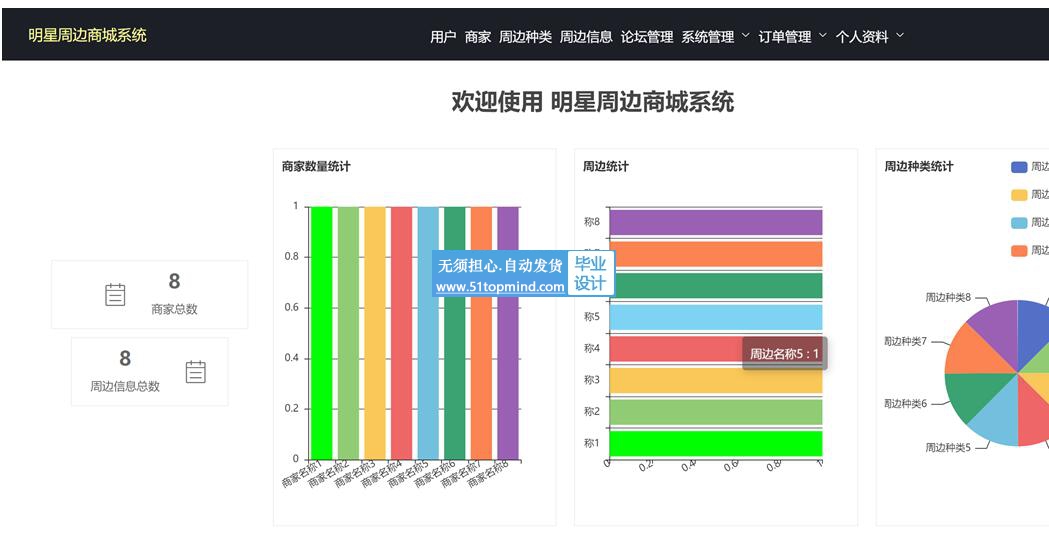1049x547 pixels.
Task: Toggle the orange legend entry in 周边种类统计
Action: 1019,251
